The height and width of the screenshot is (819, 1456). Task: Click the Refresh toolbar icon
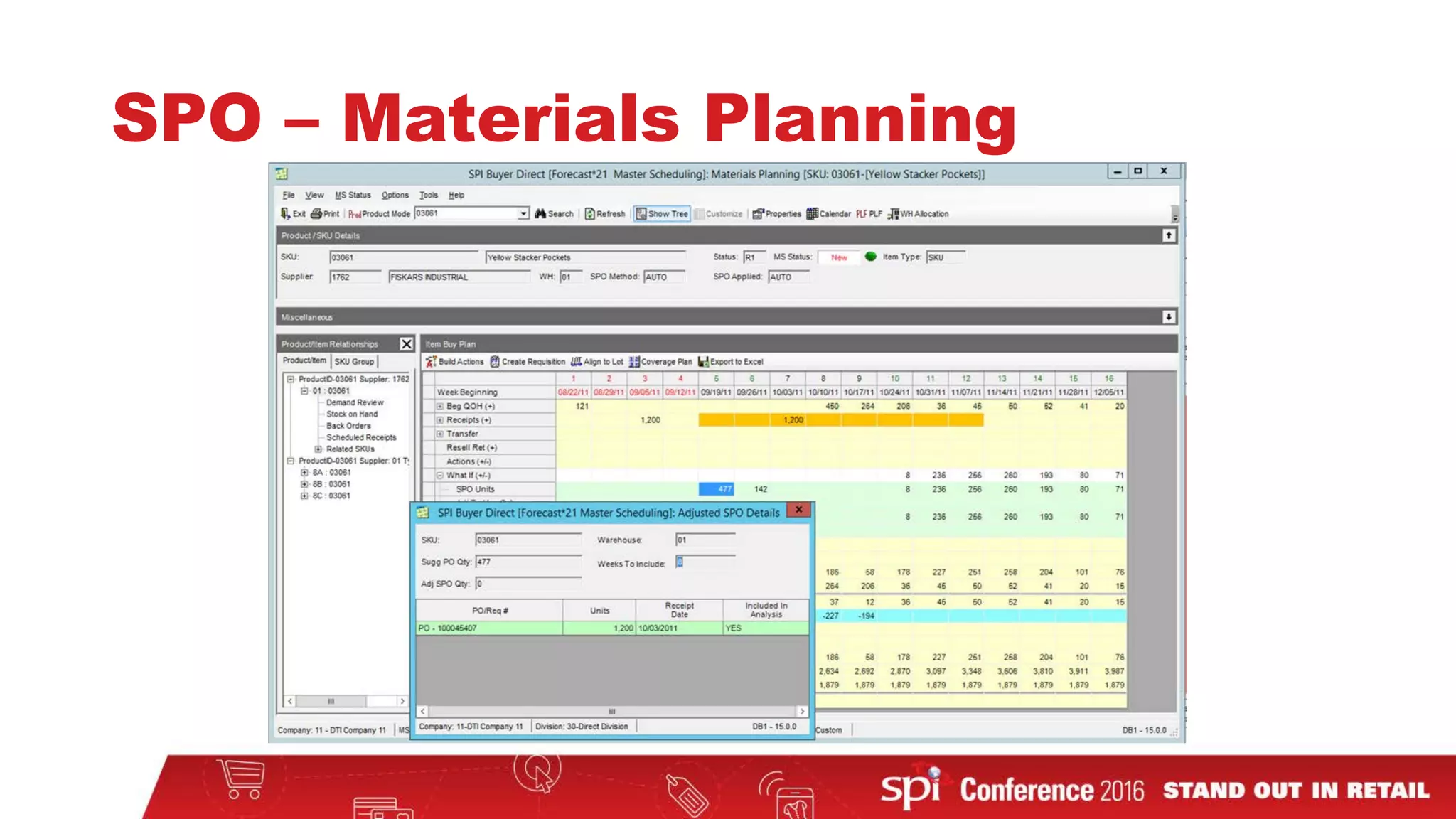point(589,214)
